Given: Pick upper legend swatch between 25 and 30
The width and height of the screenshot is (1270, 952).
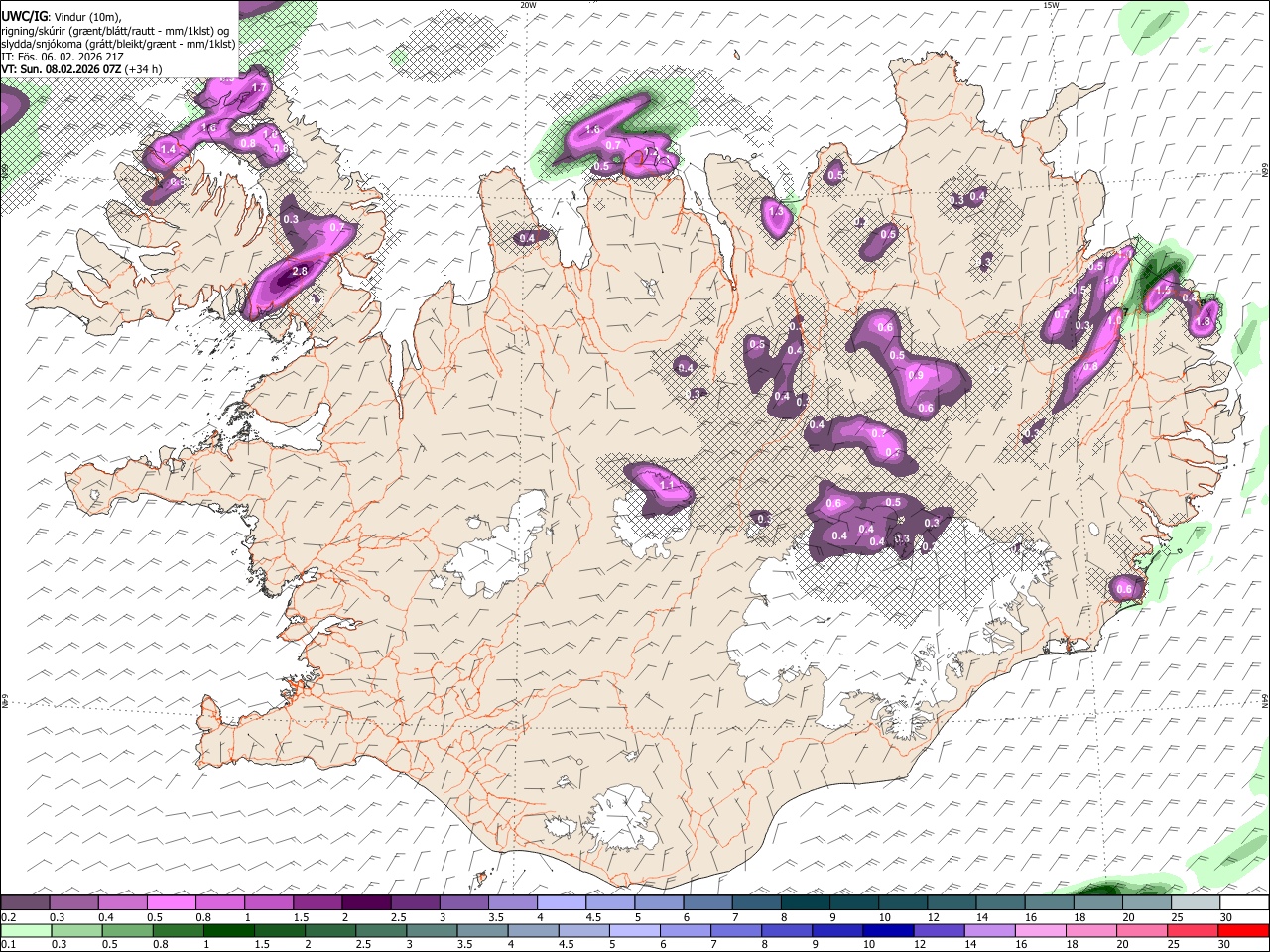Looking at the screenshot, I should tap(1196, 902).
